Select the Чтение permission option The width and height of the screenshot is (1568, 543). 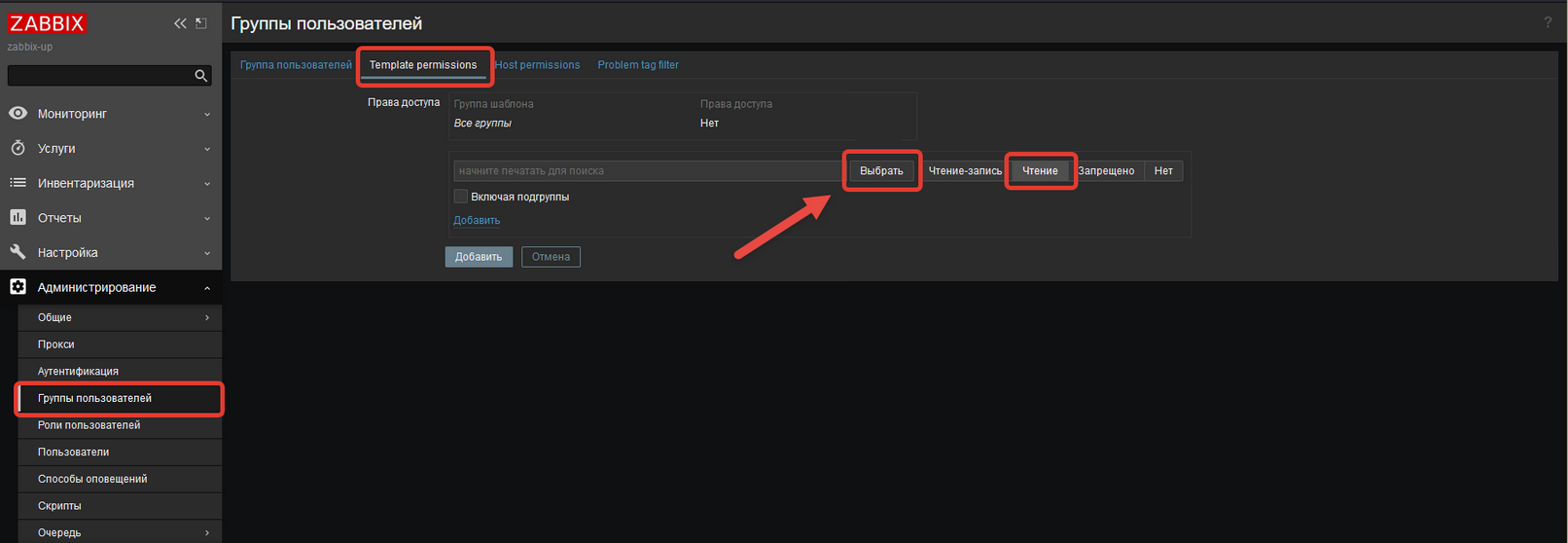[1040, 171]
